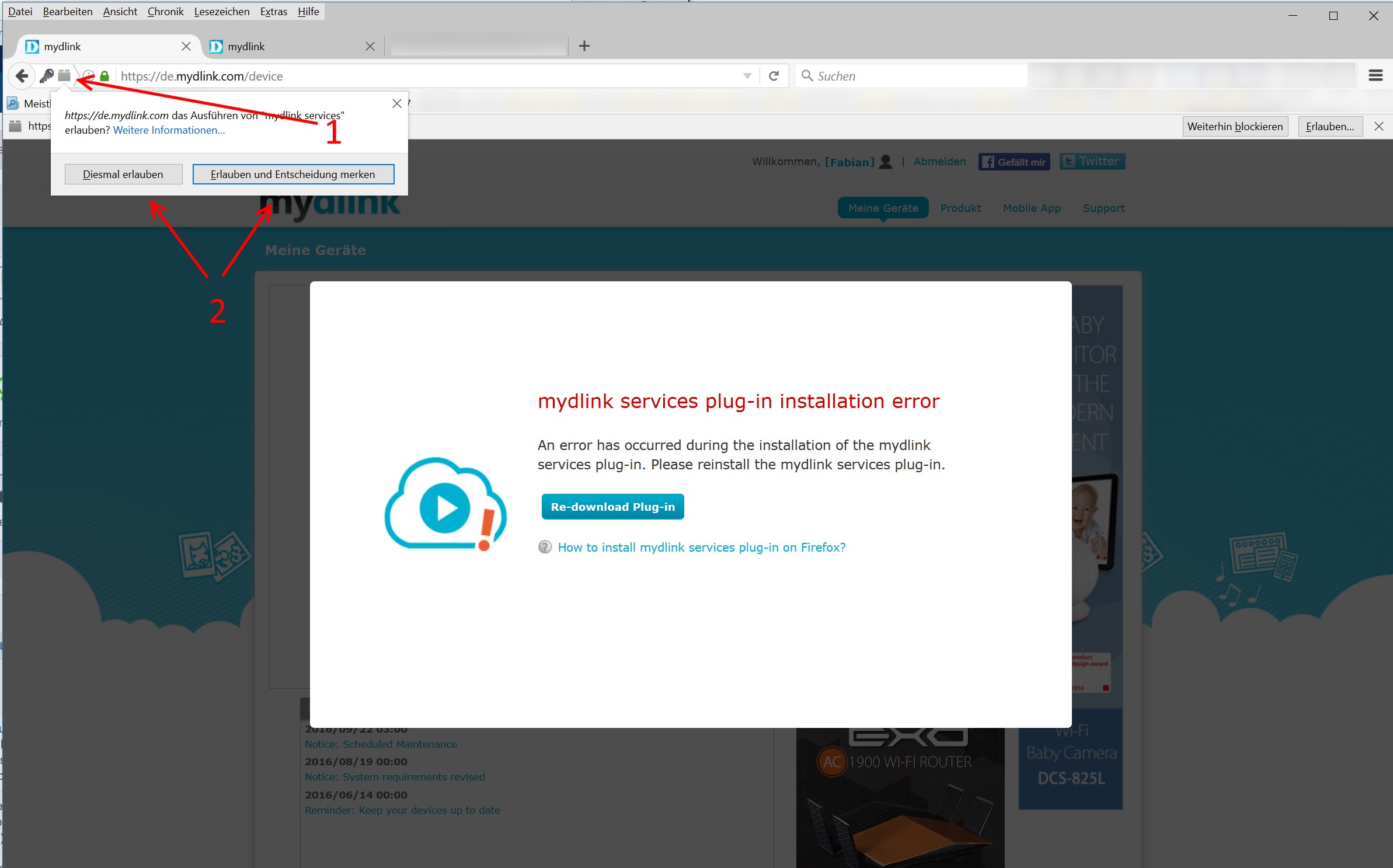Open the Extras menu

273,11
